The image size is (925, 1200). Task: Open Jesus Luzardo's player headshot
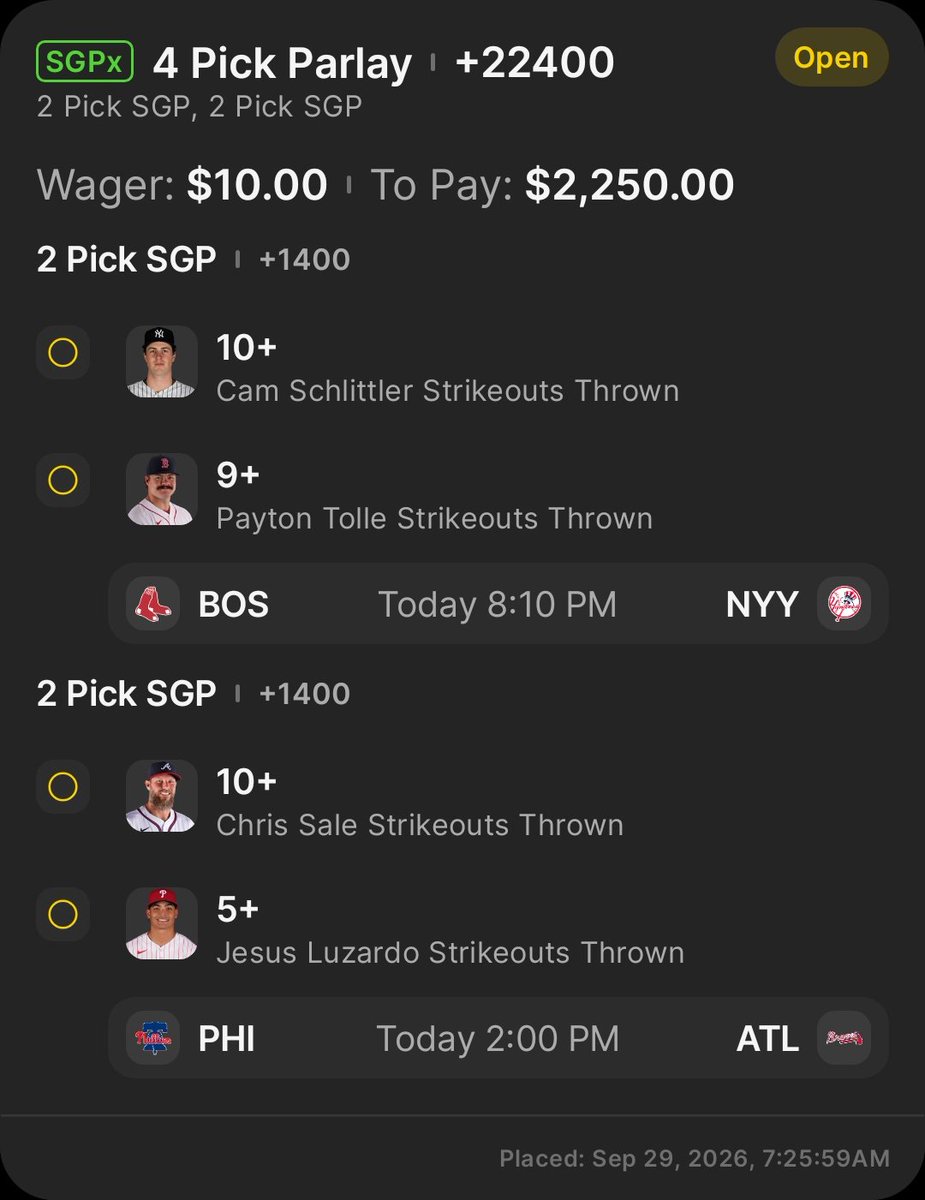tap(161, 924)
